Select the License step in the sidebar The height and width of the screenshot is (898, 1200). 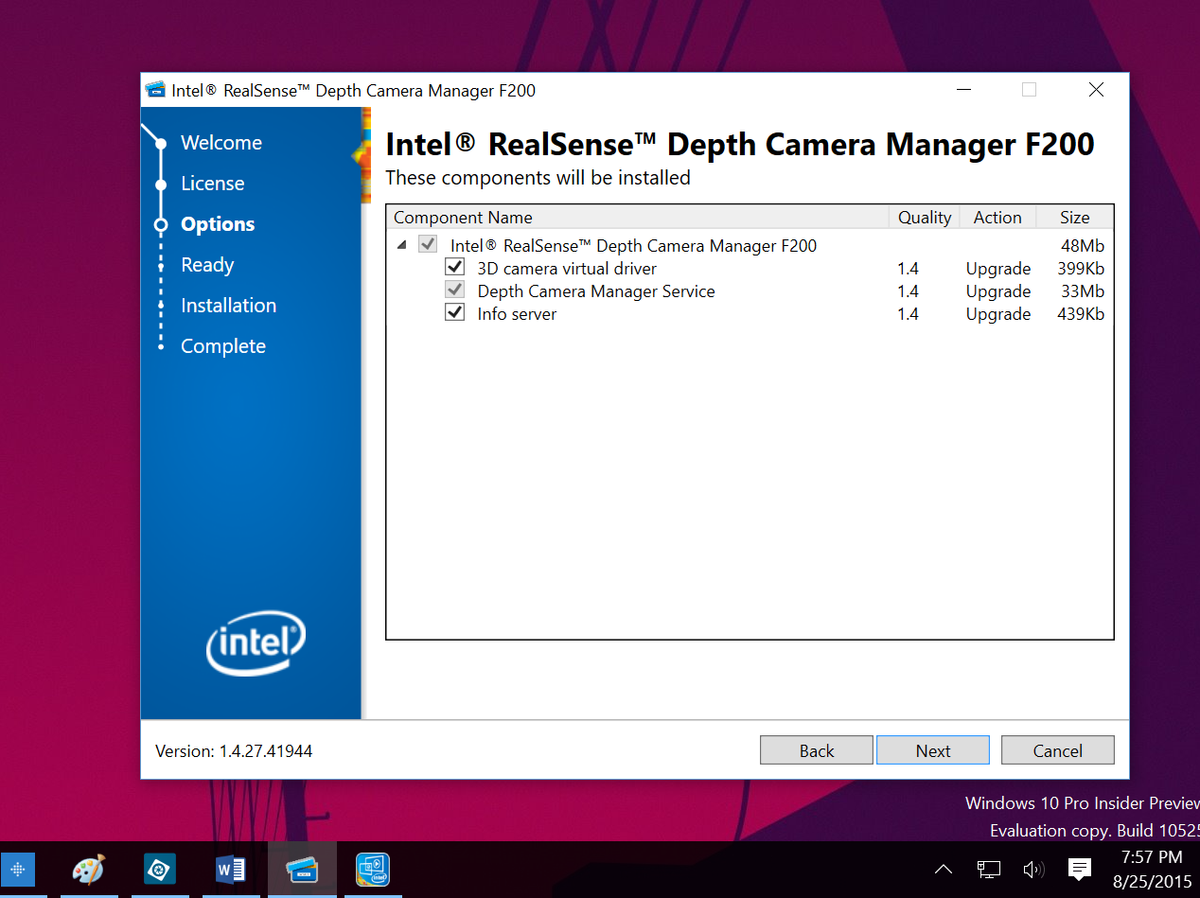[x=212, y=183]
